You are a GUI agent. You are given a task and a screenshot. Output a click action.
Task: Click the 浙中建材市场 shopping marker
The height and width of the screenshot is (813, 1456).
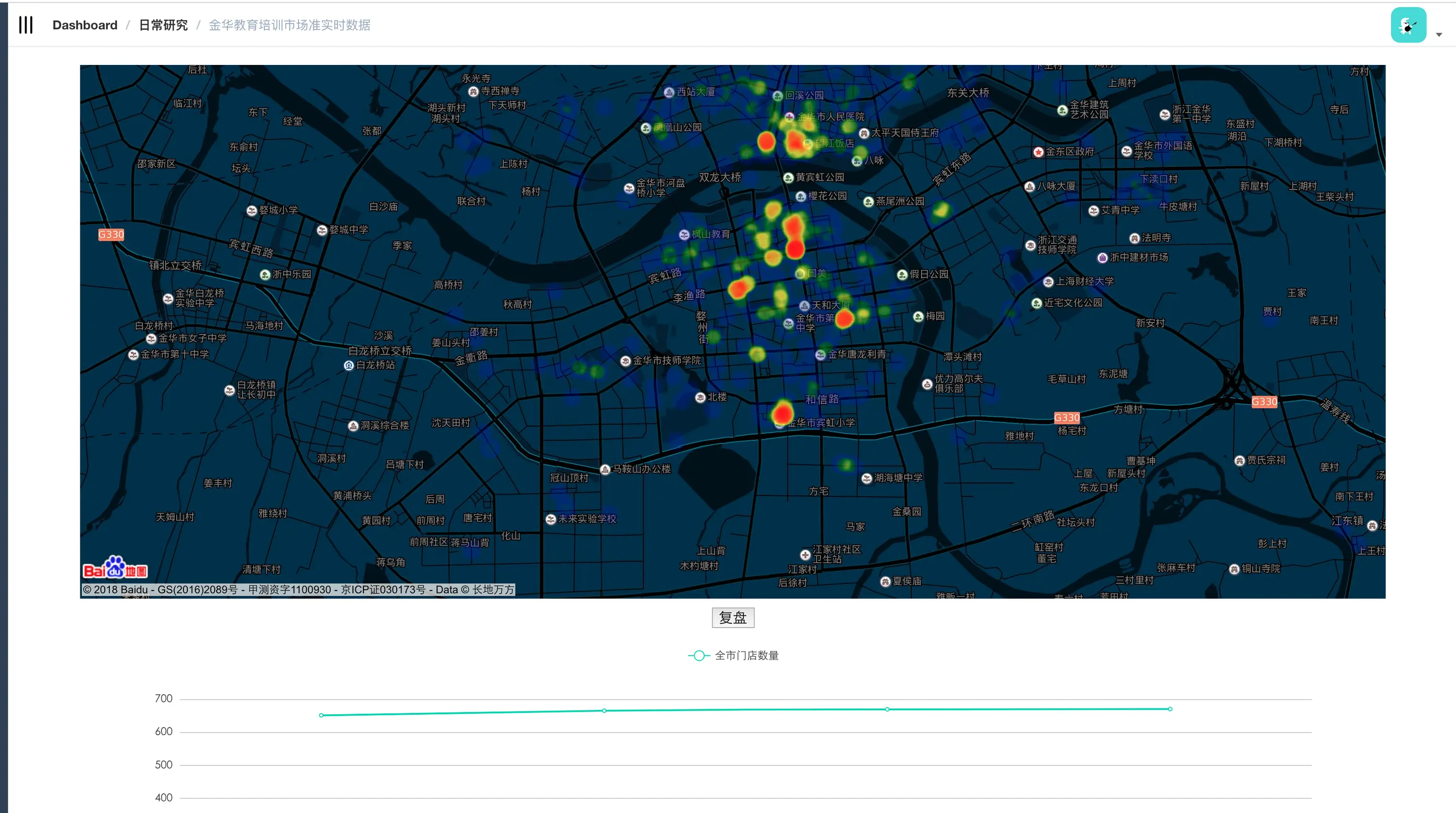click(x=1102, y=258)
